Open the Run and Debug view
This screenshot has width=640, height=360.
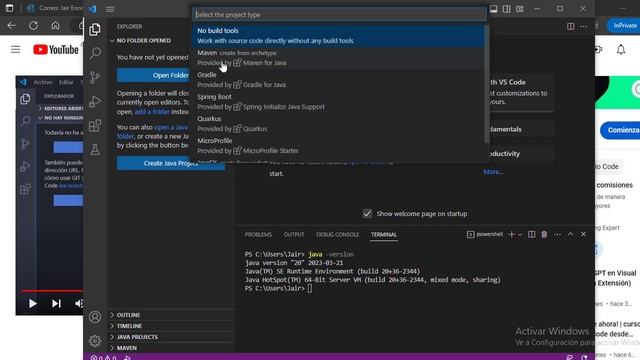pos(95,101)
